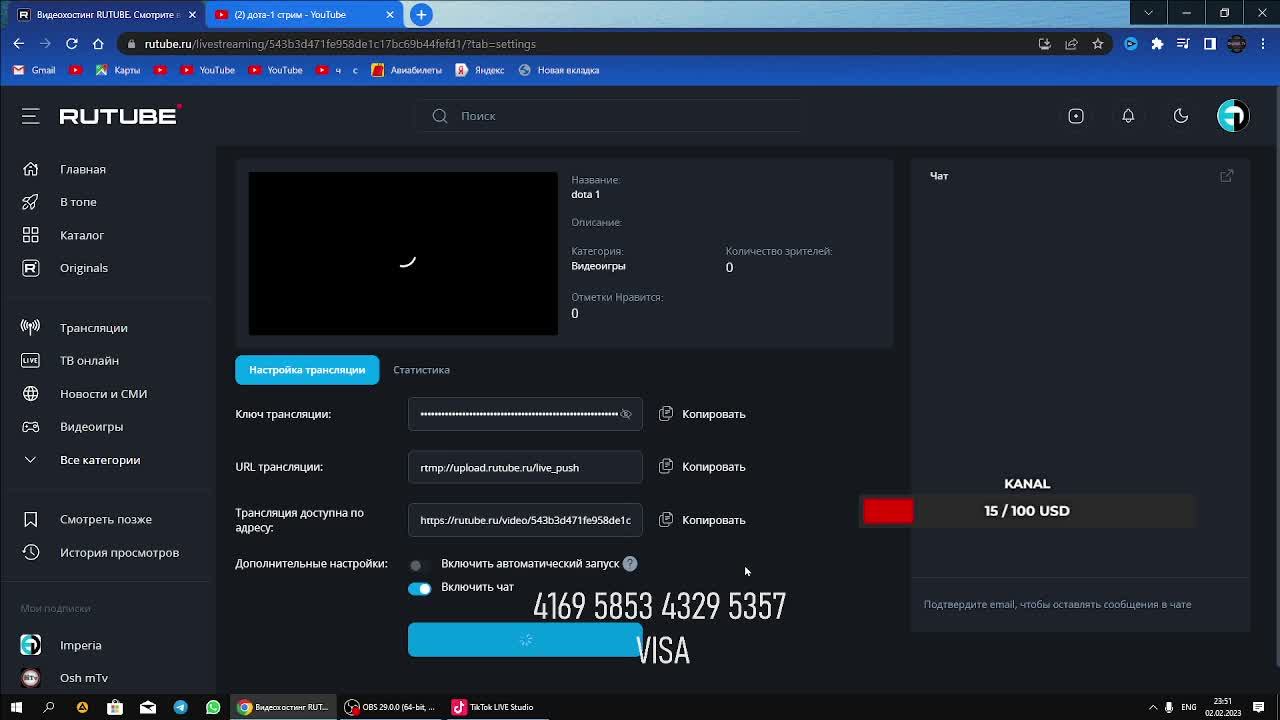
Task: Show hidden system tray icons
Action: coord(1153,707)
